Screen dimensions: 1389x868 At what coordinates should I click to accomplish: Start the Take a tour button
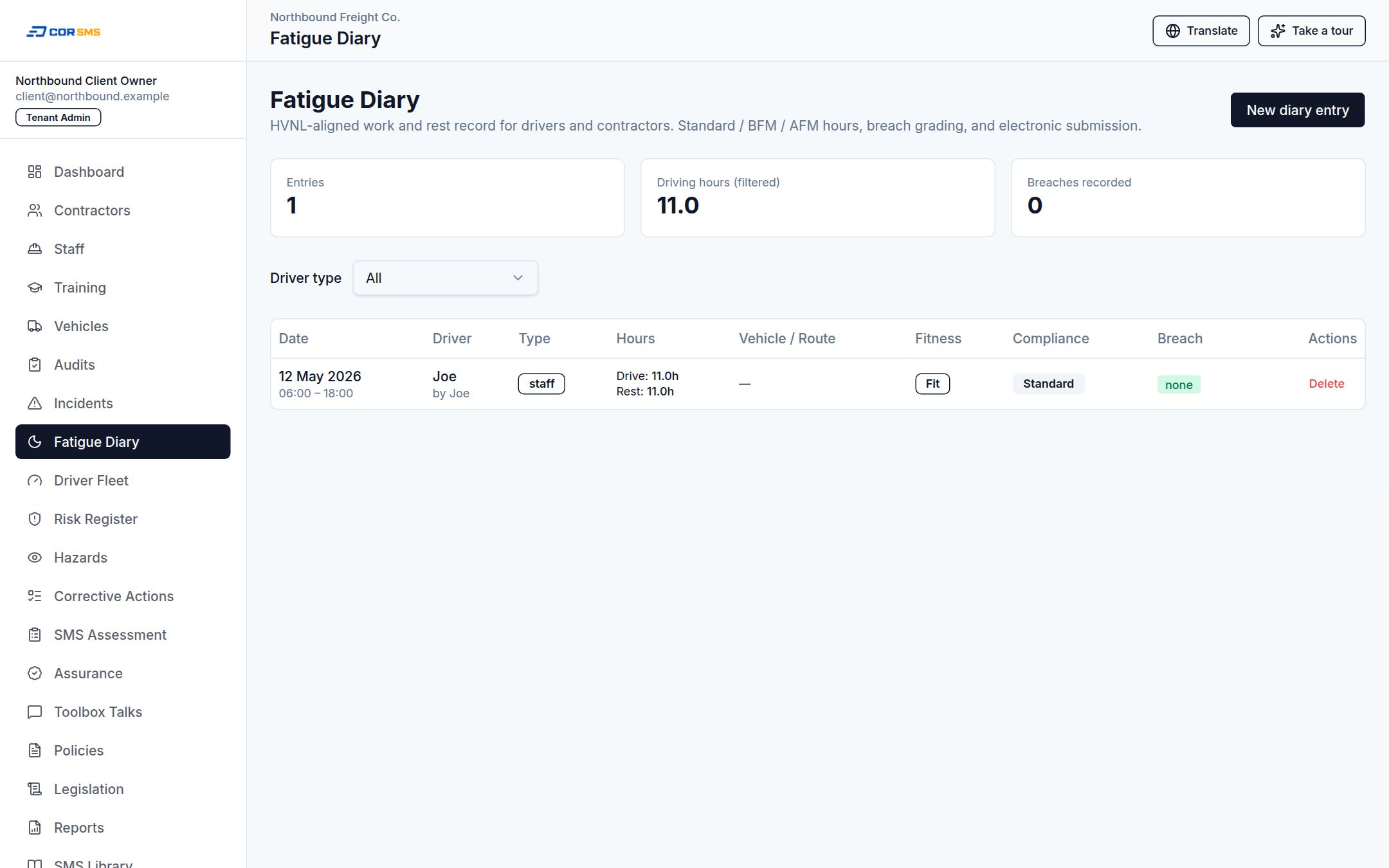click(x=1311, y=31)
